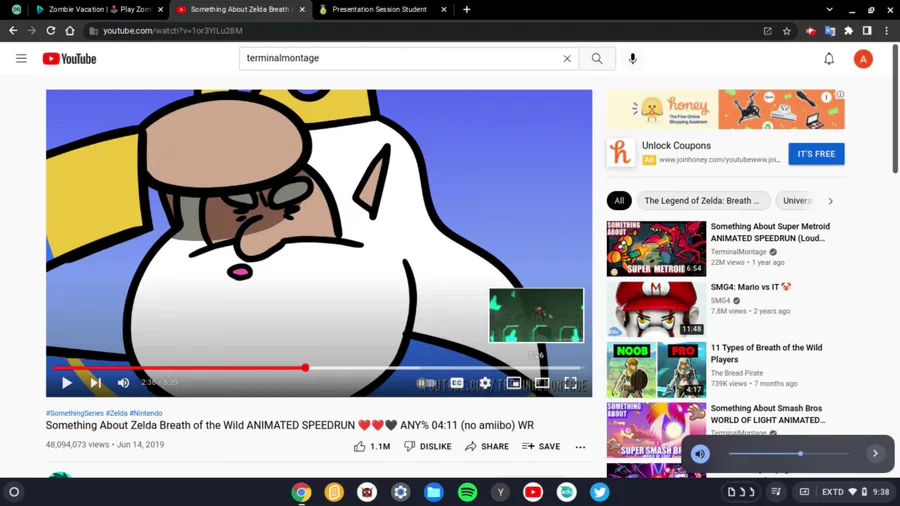Mute system volume in popup
Image resolution: width=900 pixels, height=506 pixels.
tap(700, 454)
